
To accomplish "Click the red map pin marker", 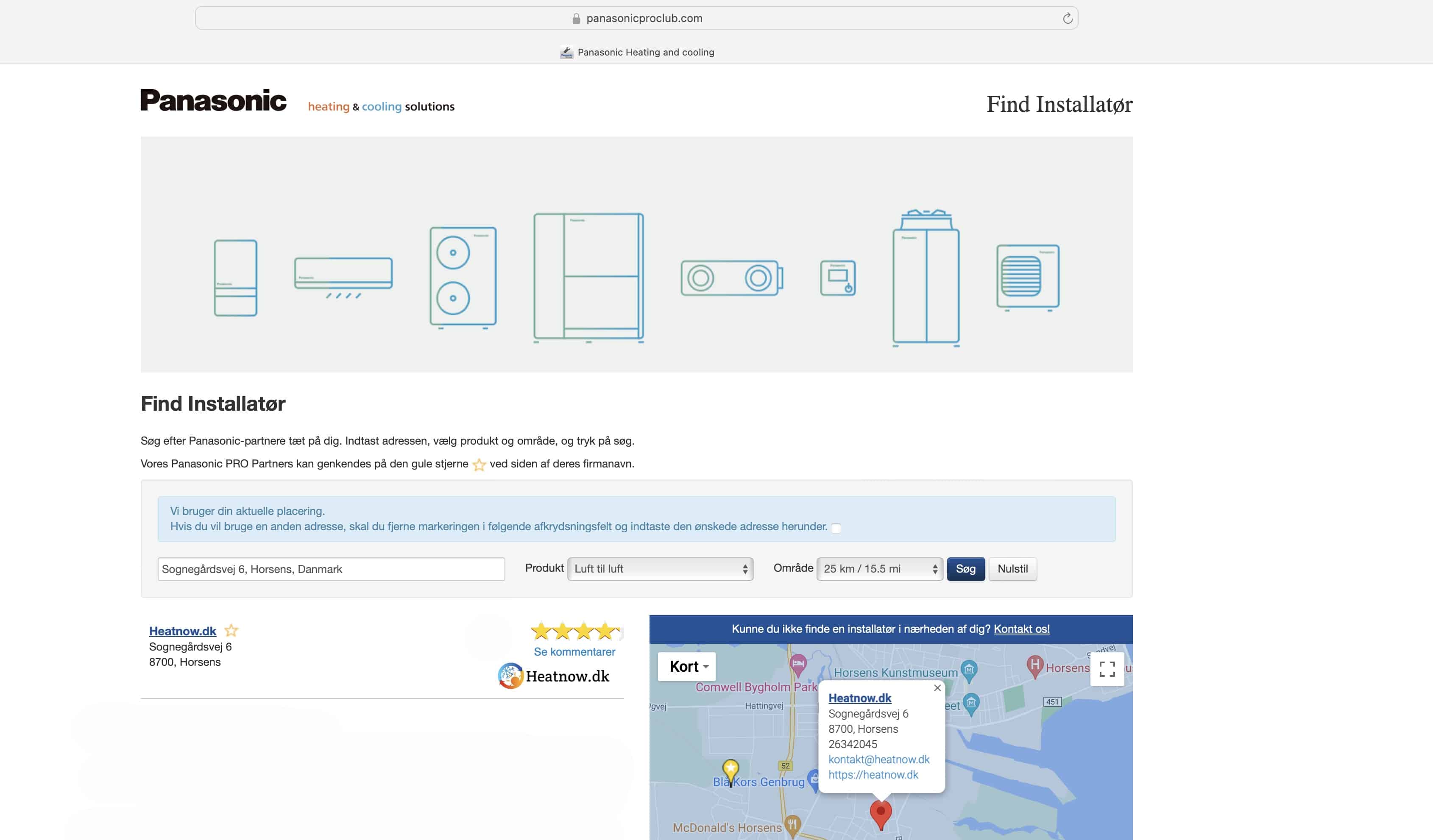I will pyautogui.click(x=880, y=813).
